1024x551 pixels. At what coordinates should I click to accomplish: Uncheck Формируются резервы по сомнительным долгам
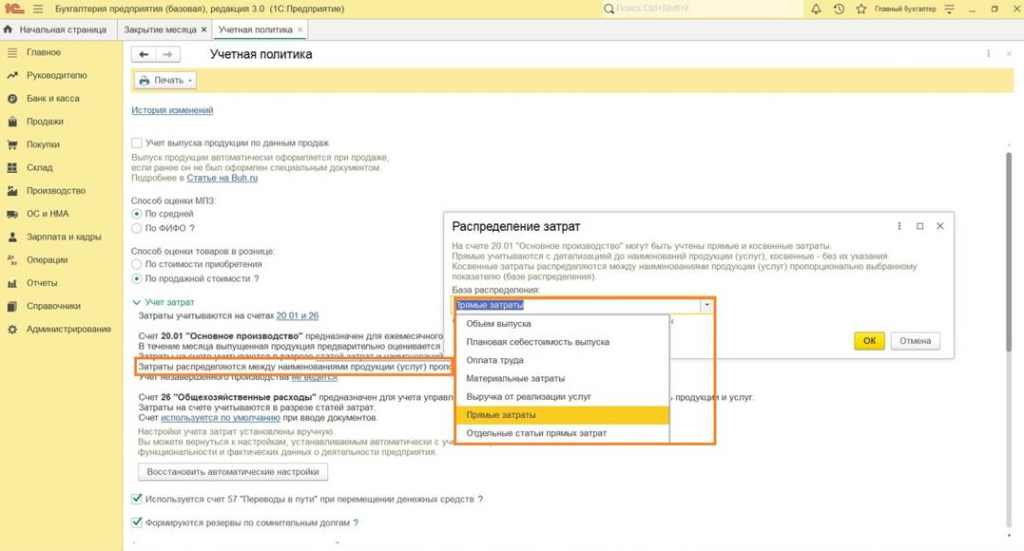tap(137, 522)
